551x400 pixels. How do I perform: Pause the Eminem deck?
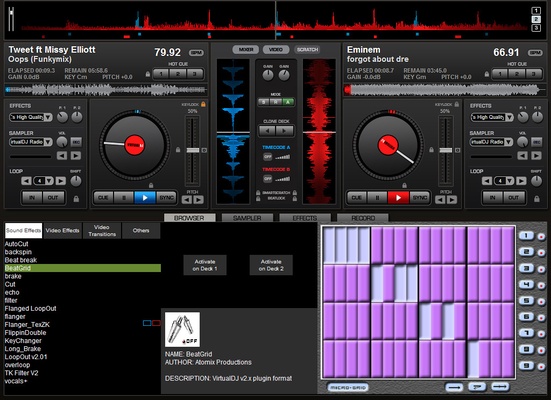(x=377, y=198)
